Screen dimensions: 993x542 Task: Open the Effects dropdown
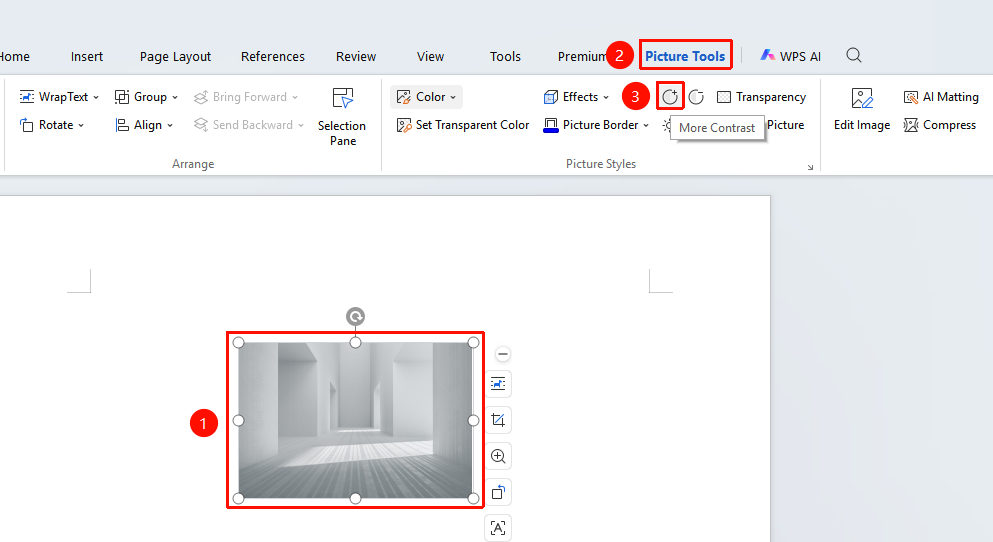[576, 97]
